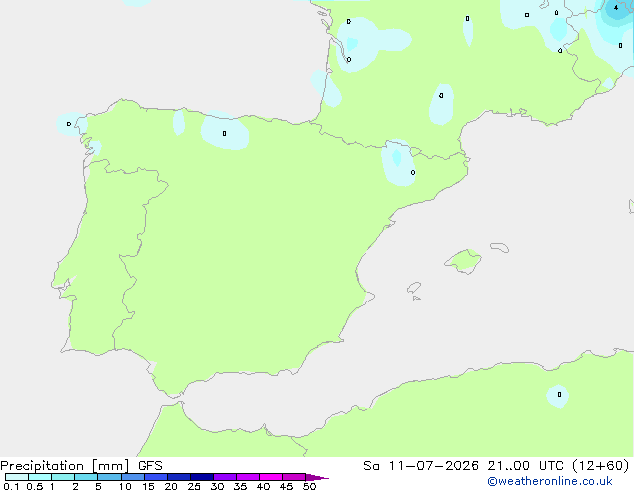Open the weatheronline.co.uk copyright link
Image resolution: width=634 pixels, height=490 pixels.
[550, 481]
